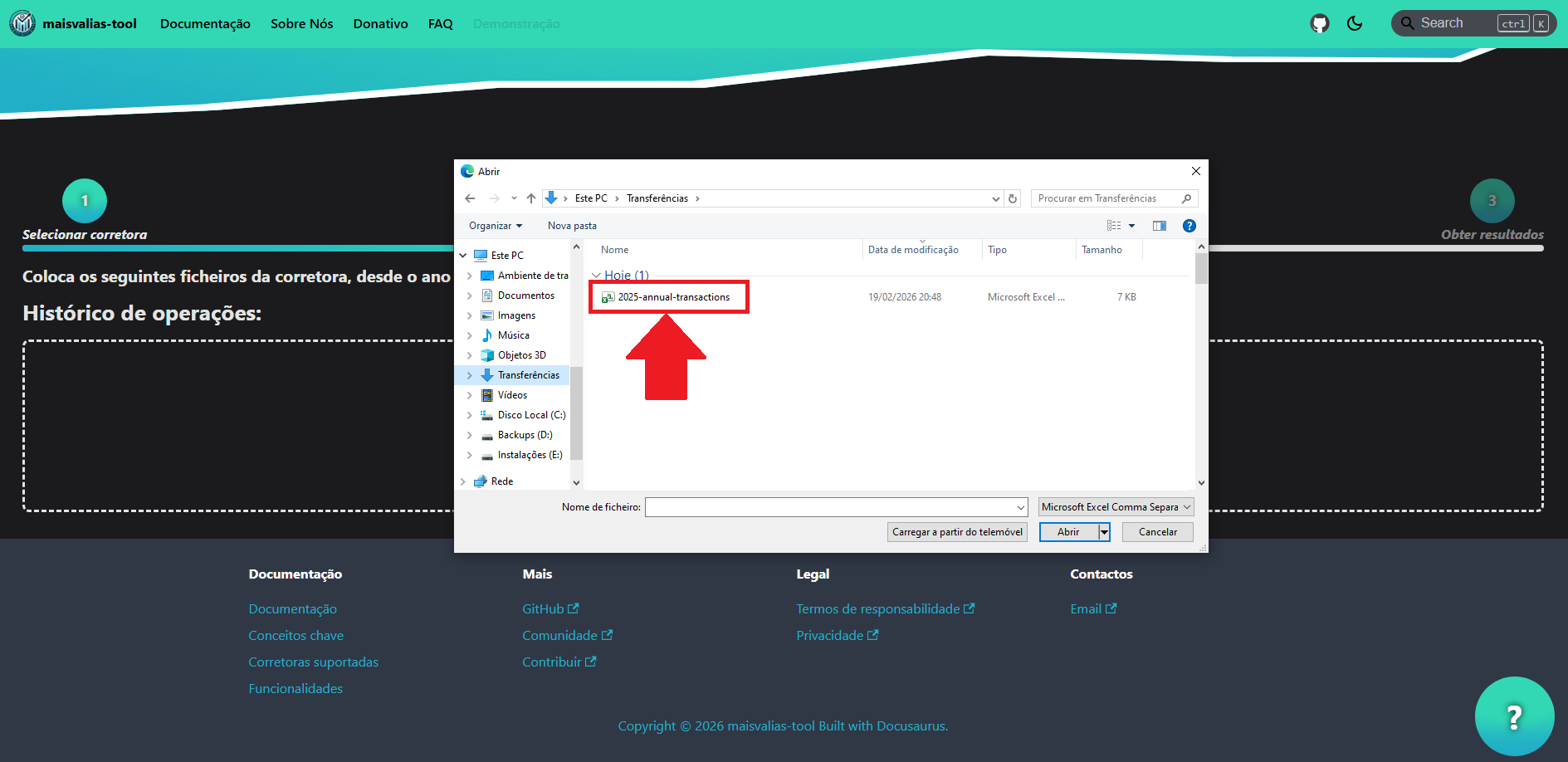Select Disco Local (C:) in the tree
This screenshot has width=1568, height=762.
(x=531, y=415)
